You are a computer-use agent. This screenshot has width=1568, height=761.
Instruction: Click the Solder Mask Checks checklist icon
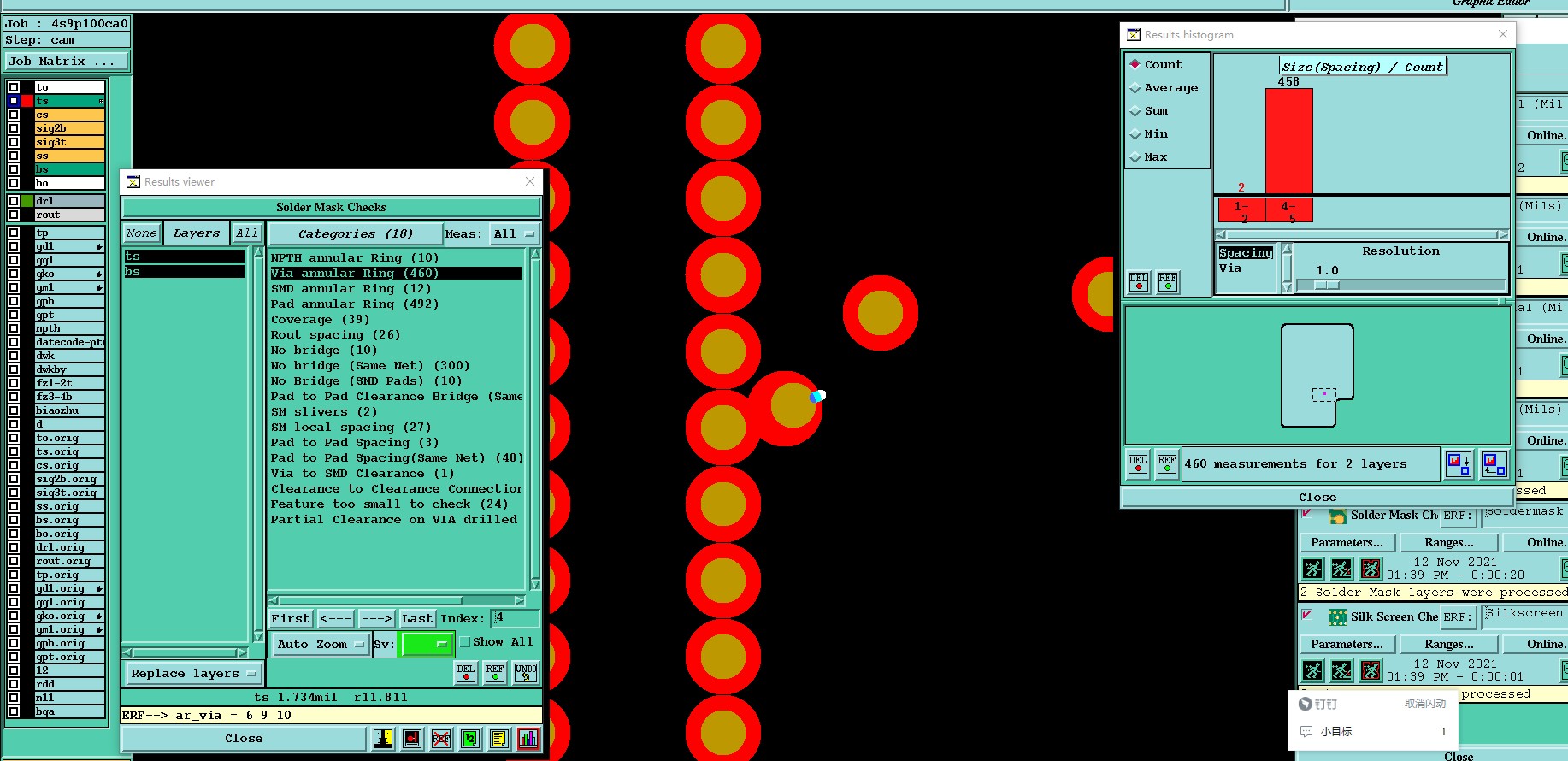coord(1337,516)
